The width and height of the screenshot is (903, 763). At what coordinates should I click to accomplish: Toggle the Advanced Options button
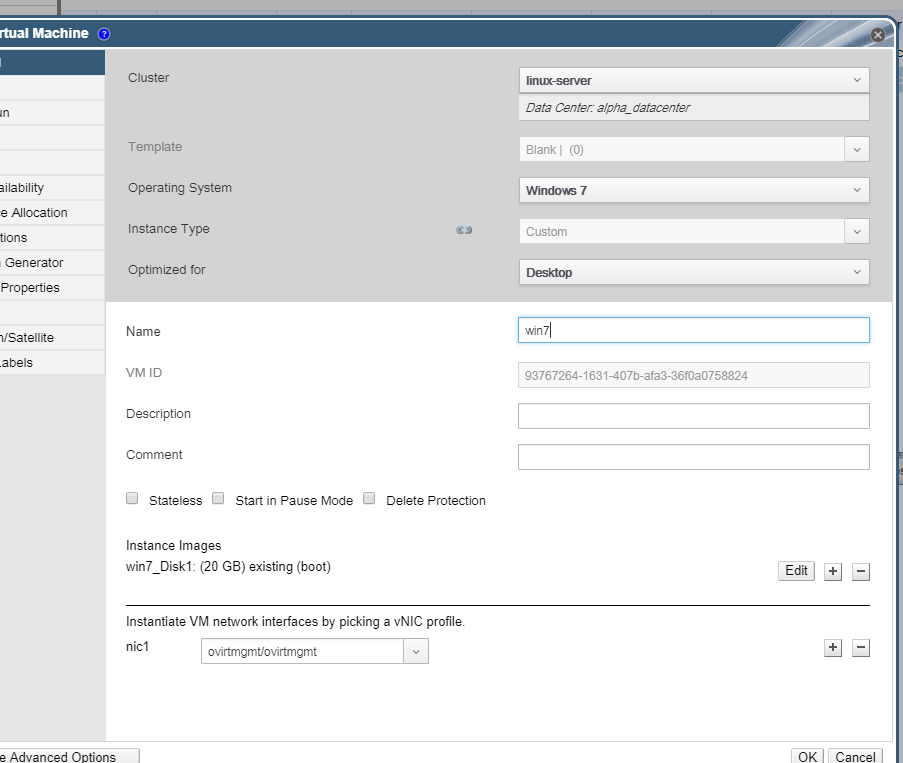[69, 757]
